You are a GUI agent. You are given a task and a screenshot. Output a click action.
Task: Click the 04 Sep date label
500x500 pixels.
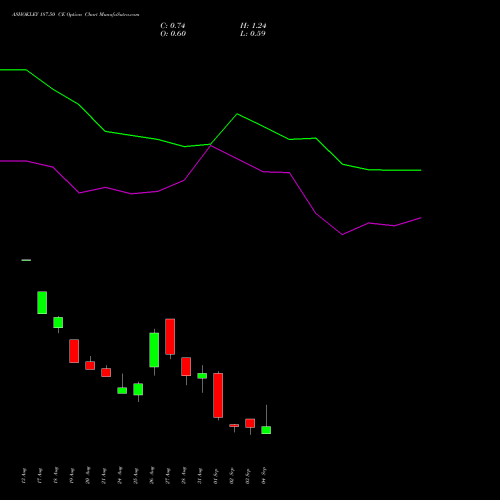264,476
